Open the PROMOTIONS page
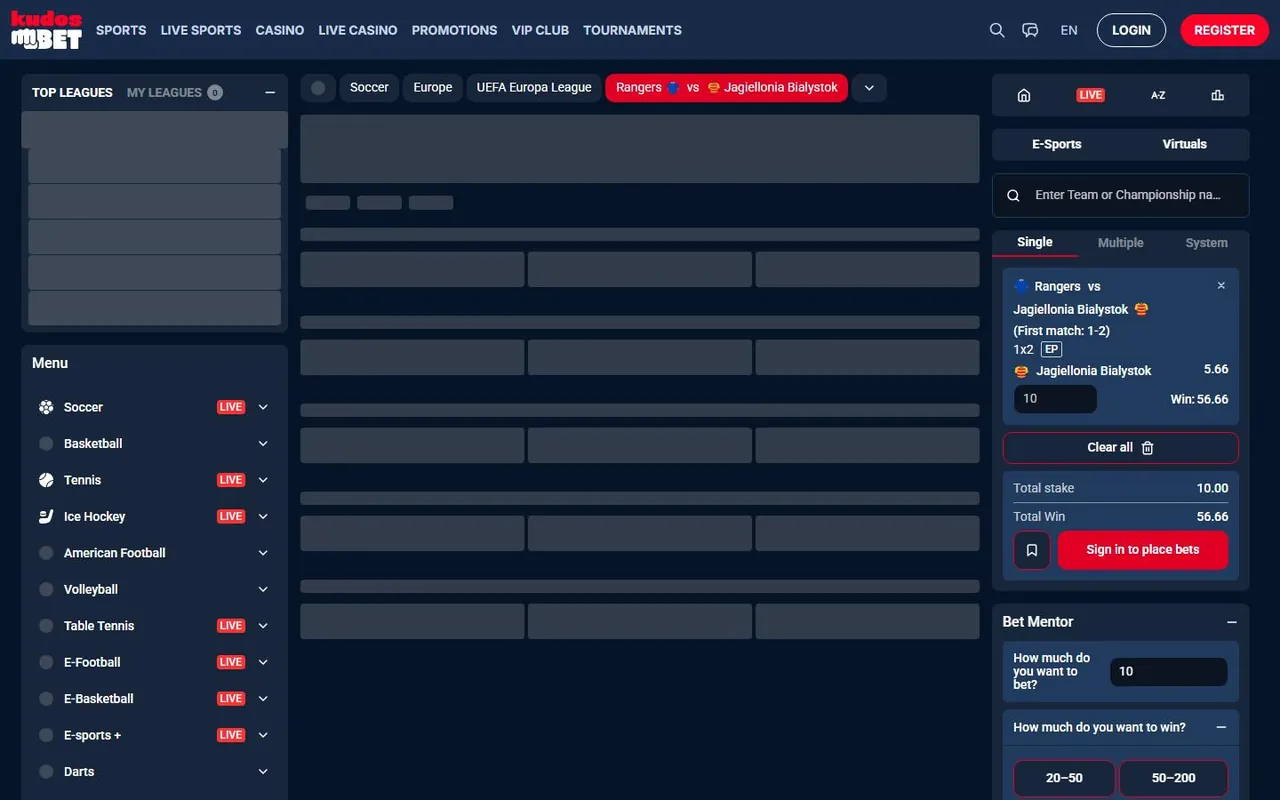Viewport: 1280px width, 800px height. 454,30
